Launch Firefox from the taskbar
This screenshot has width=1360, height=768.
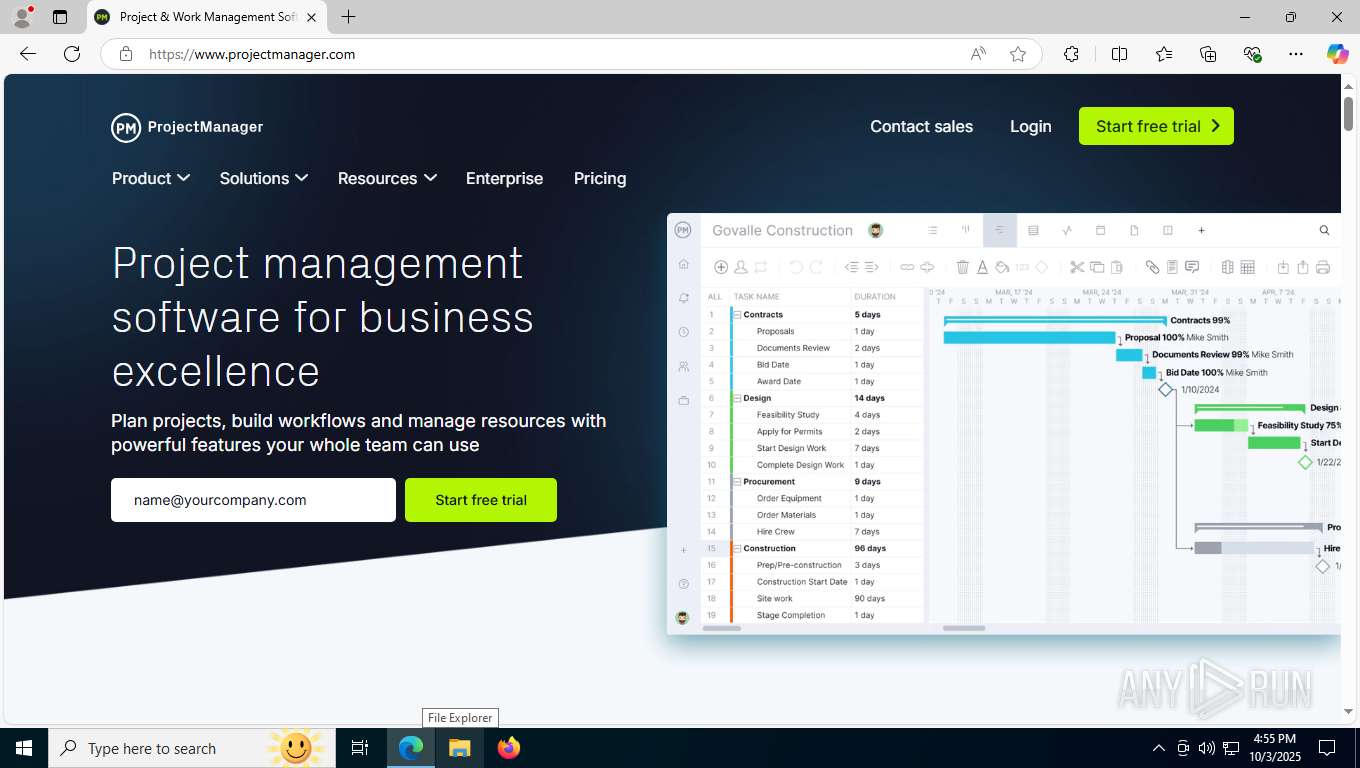(x=508, y=748)
